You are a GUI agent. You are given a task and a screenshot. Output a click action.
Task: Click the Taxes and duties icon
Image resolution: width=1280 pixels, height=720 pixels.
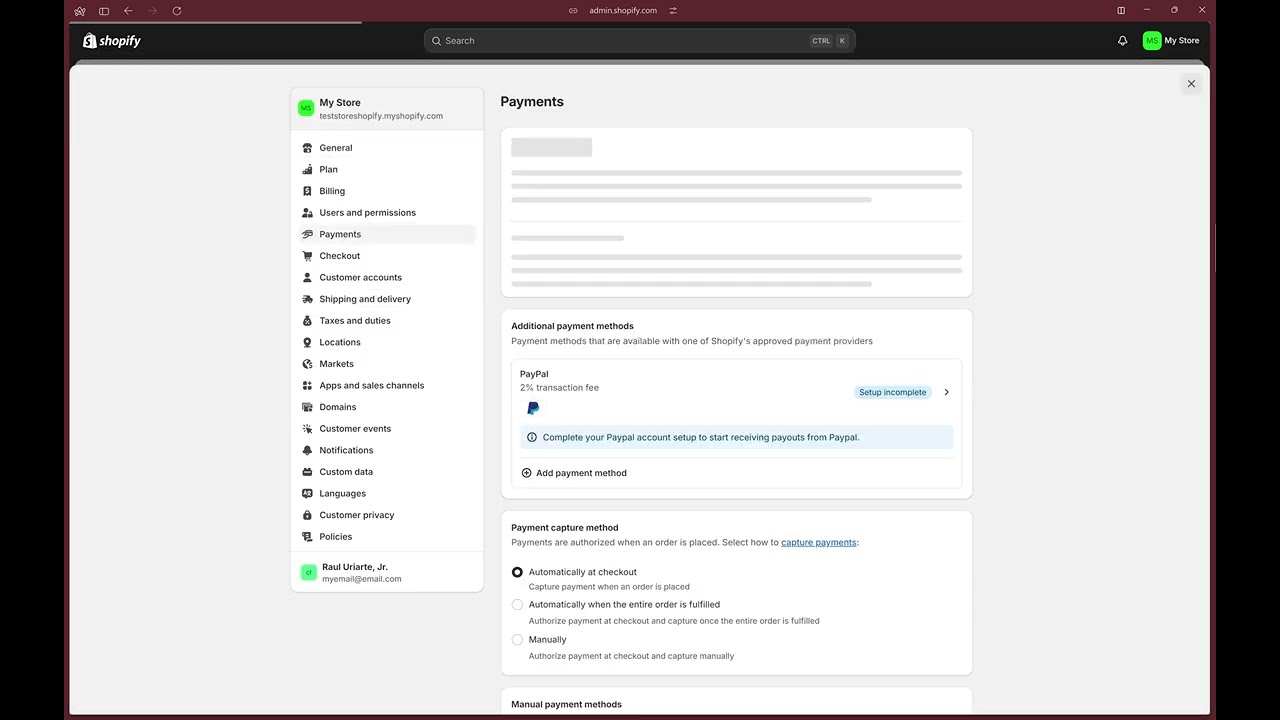[x=307, y=321]
